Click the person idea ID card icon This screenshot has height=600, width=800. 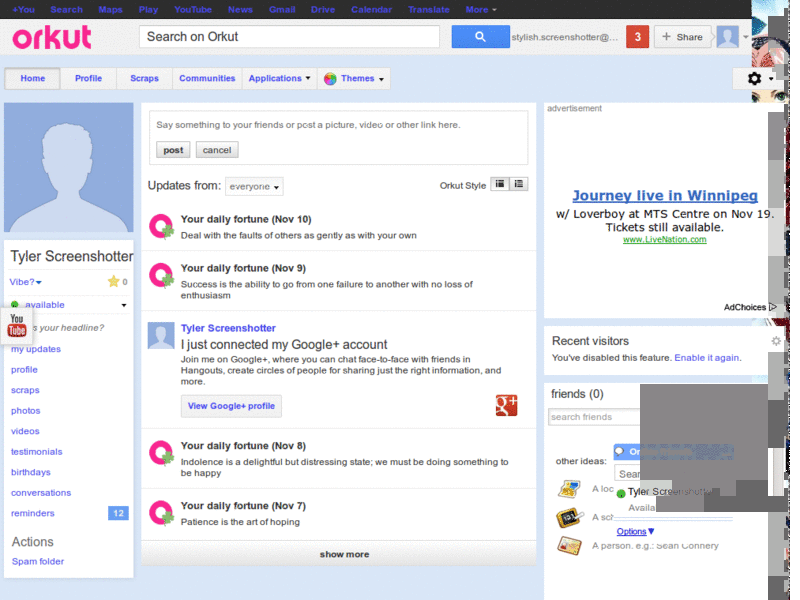[x=569, y=546]
